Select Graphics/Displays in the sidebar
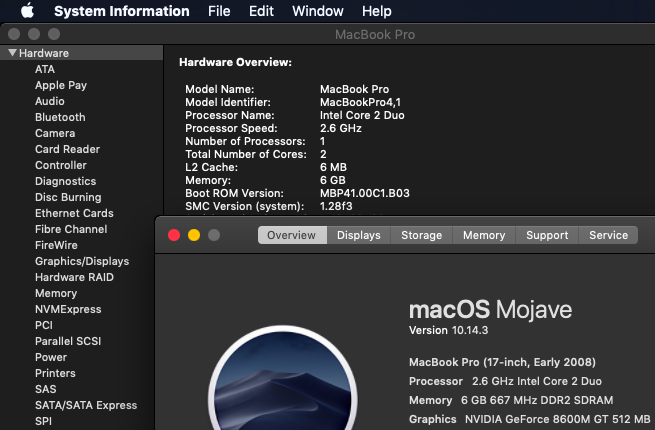The height and width of the screenshot is (430, 655). coord(82,261)
